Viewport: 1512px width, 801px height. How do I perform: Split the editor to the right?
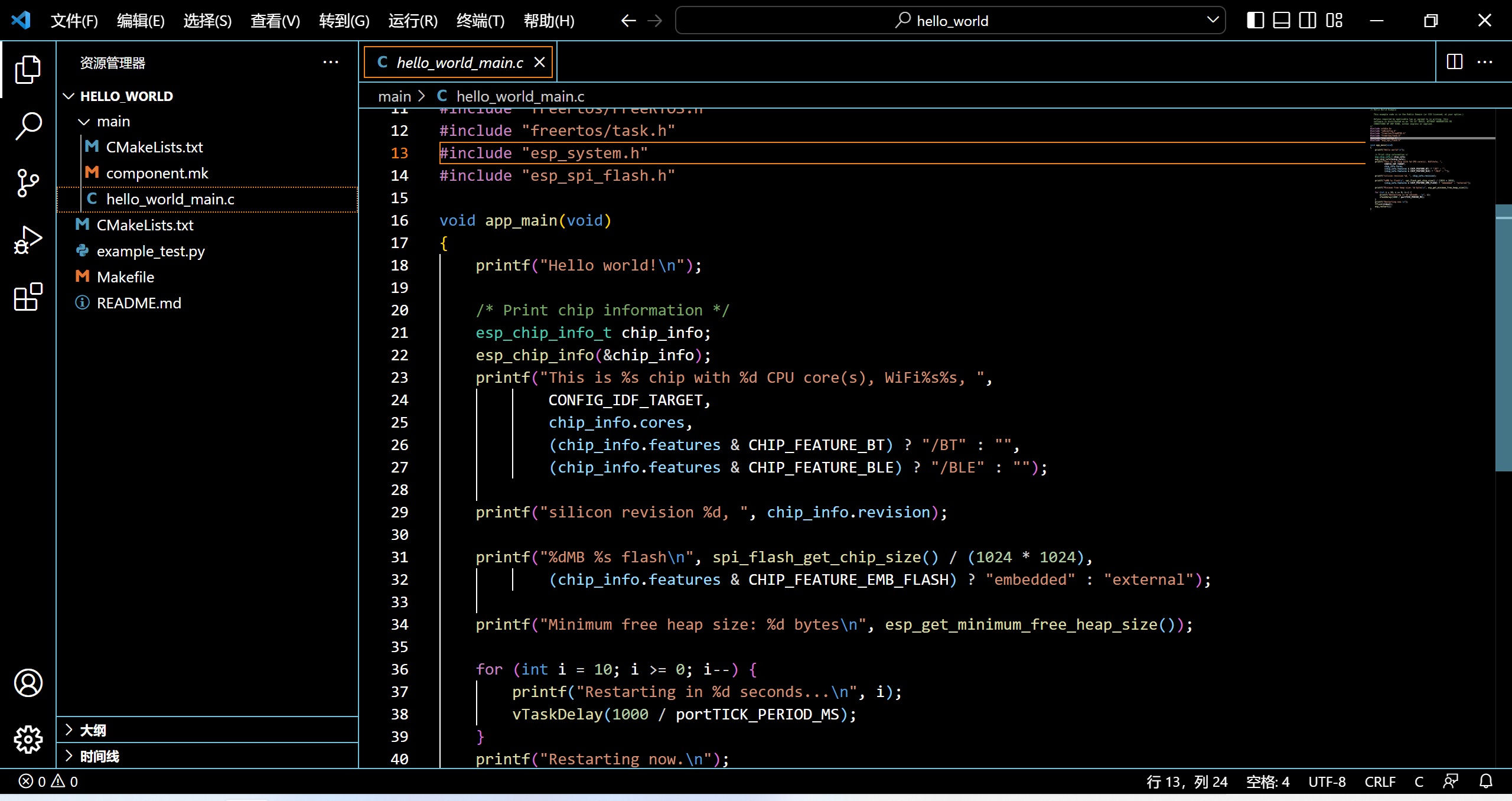pos(1455,62)
